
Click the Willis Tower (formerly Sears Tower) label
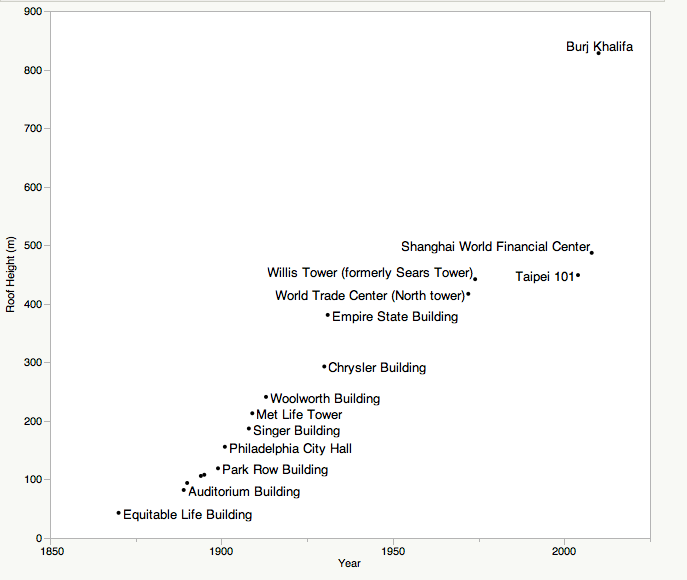370,273
